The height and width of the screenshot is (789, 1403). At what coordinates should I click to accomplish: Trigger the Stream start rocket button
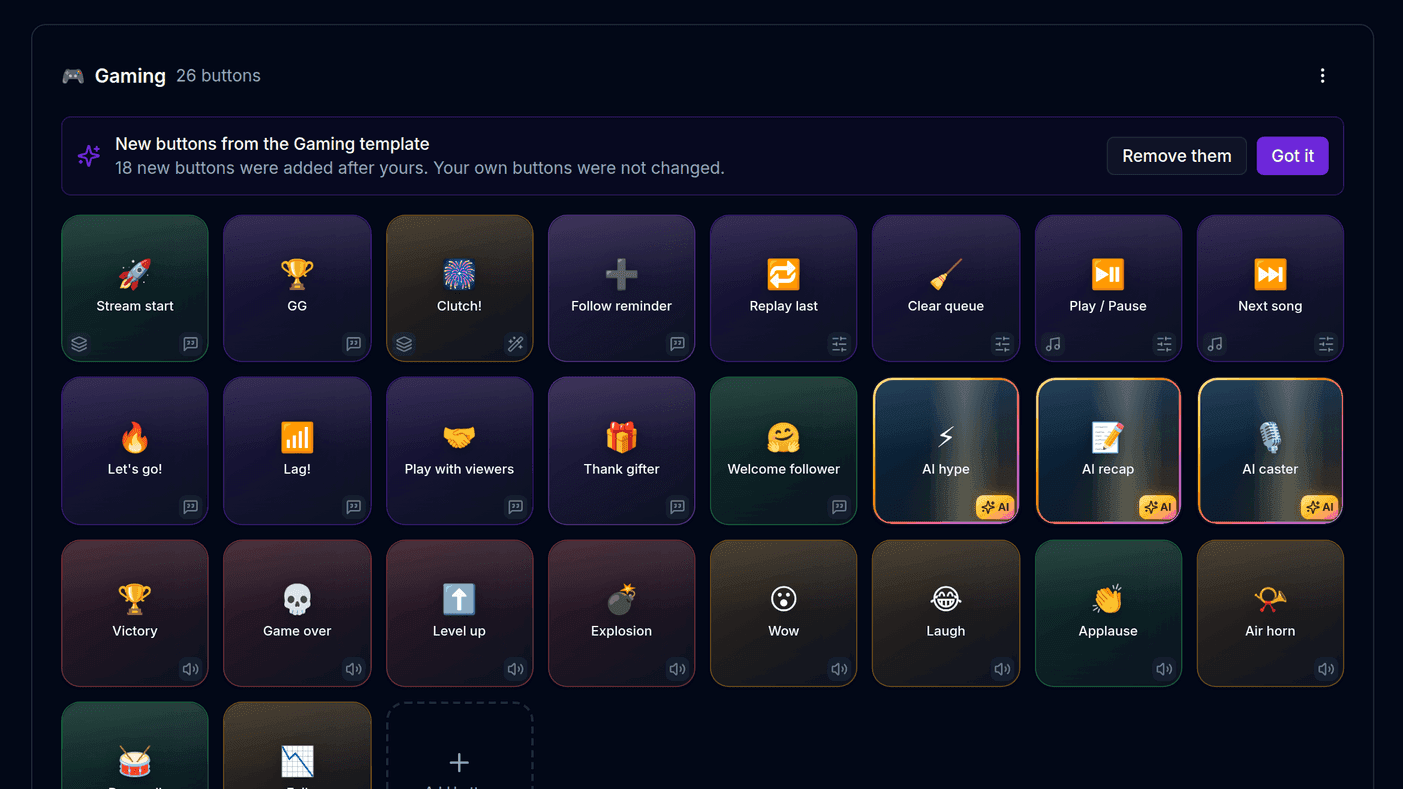pos(135,288)
